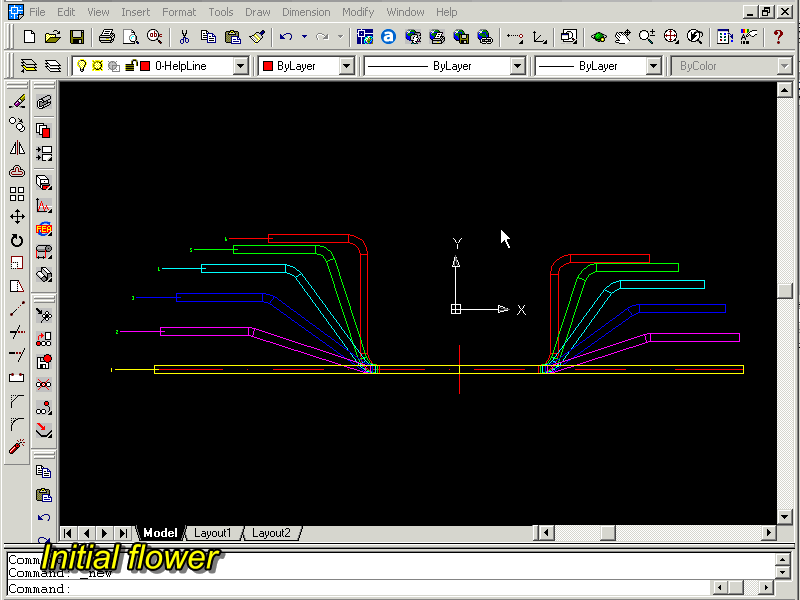Image resolution: width=800 pixels, height=600 pixels.
Task: Open the Layers manager icon
Action: (53, 66)
